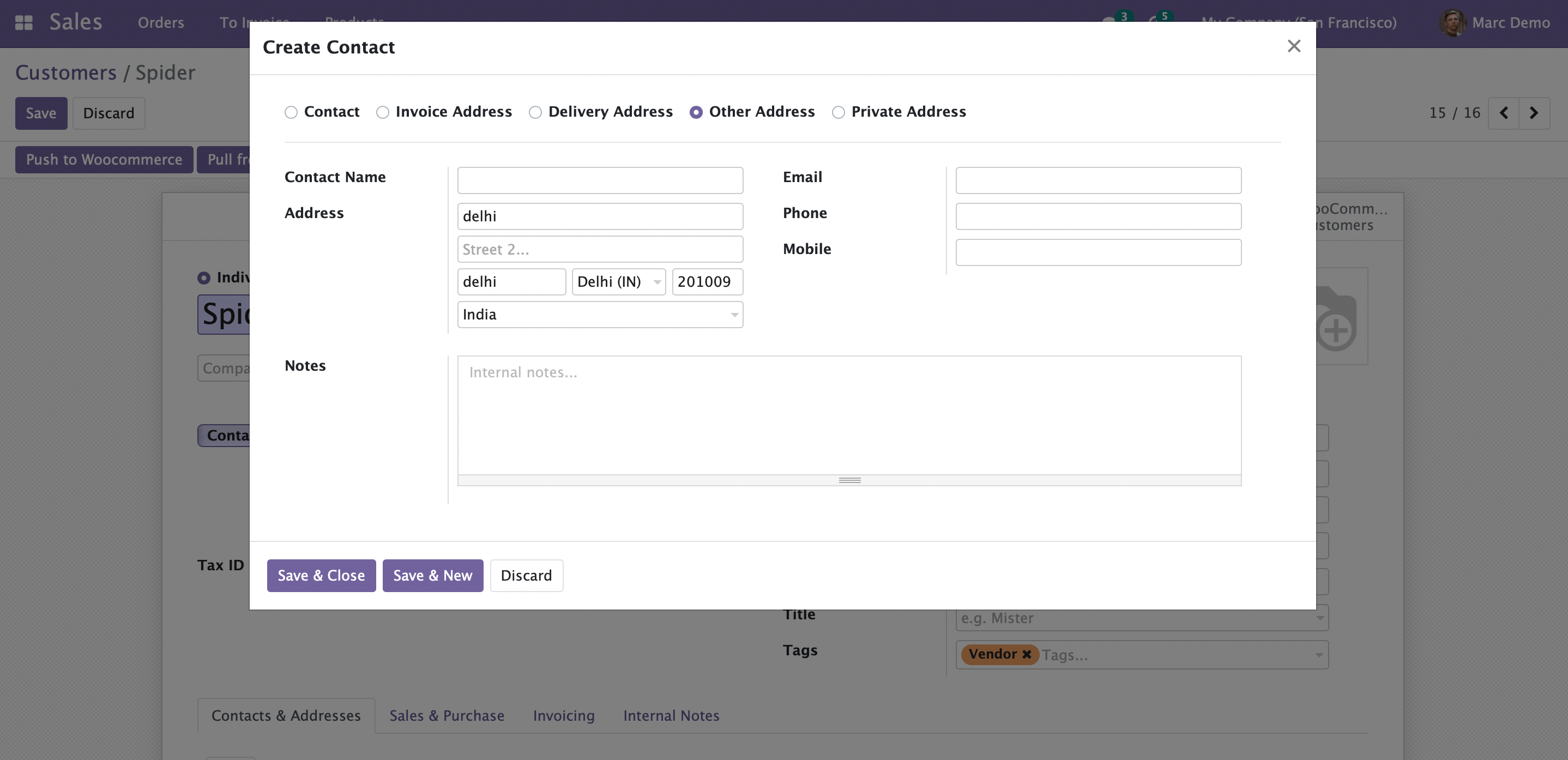This screenshot has height=760, width=1568.
Task: Click the dialog Discard button
Action: pyautogui.click(x=526, y=575)
